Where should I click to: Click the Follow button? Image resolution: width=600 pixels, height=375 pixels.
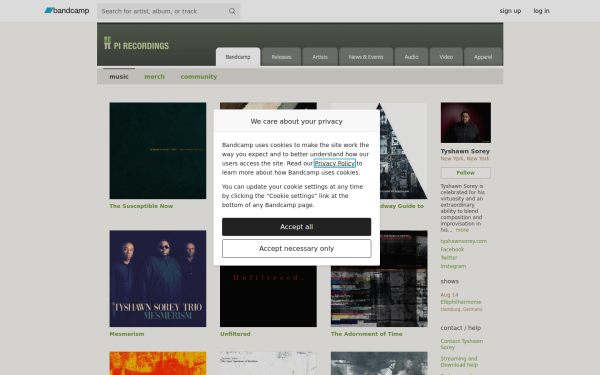point(466,173)
